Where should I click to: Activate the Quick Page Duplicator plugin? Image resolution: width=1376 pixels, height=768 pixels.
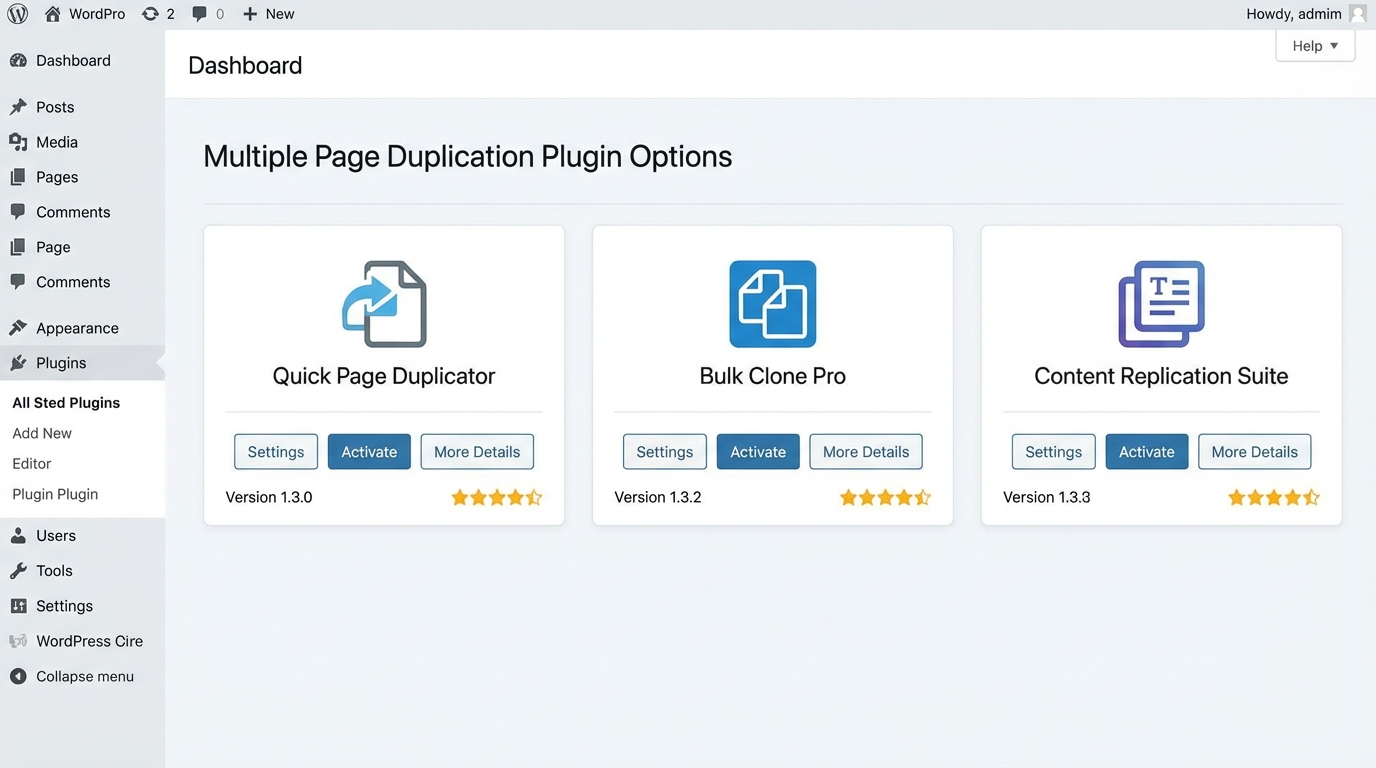(x=369, y=451)
